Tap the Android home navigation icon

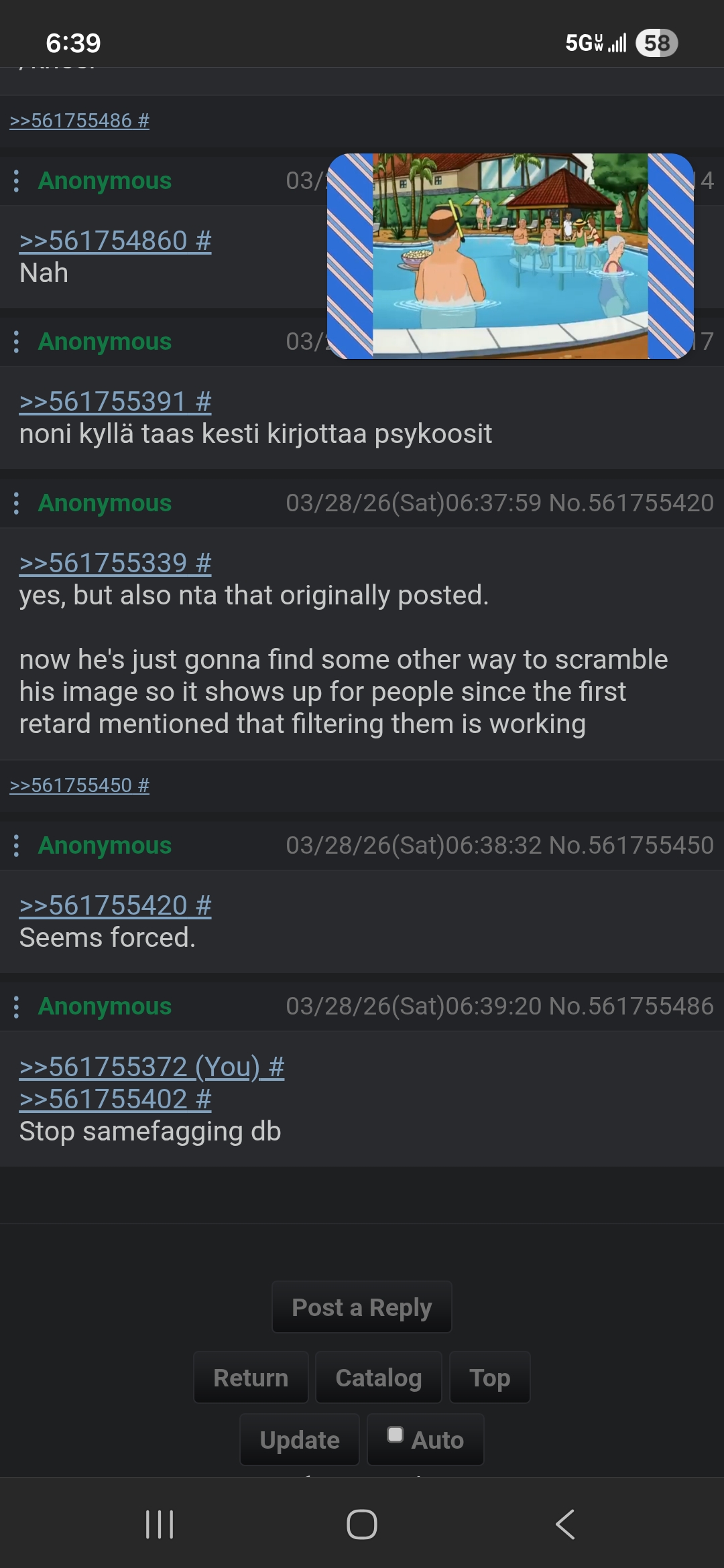(x=362, y=1524)
